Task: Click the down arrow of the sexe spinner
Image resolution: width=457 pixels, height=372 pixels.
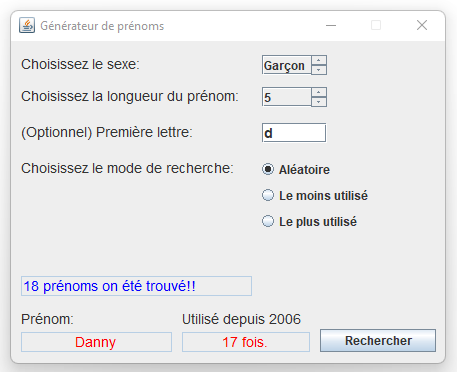Action: point(319,70)
